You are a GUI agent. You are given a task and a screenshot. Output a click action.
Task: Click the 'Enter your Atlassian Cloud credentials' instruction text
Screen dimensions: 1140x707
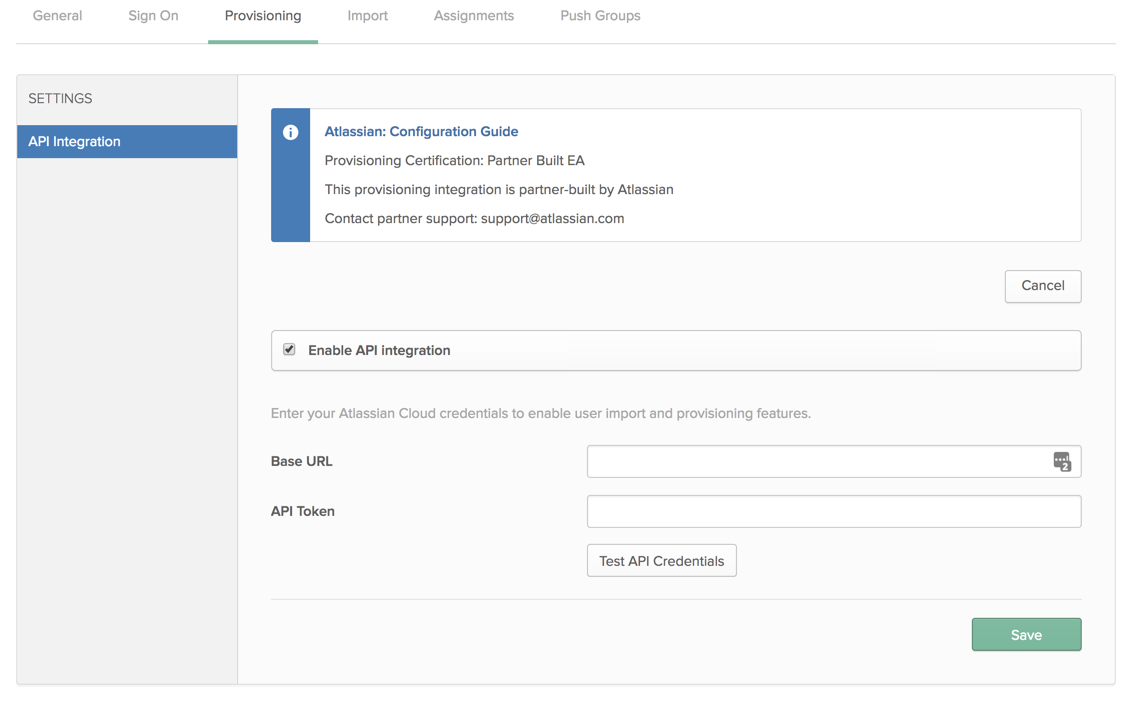(x=540, y=413)
